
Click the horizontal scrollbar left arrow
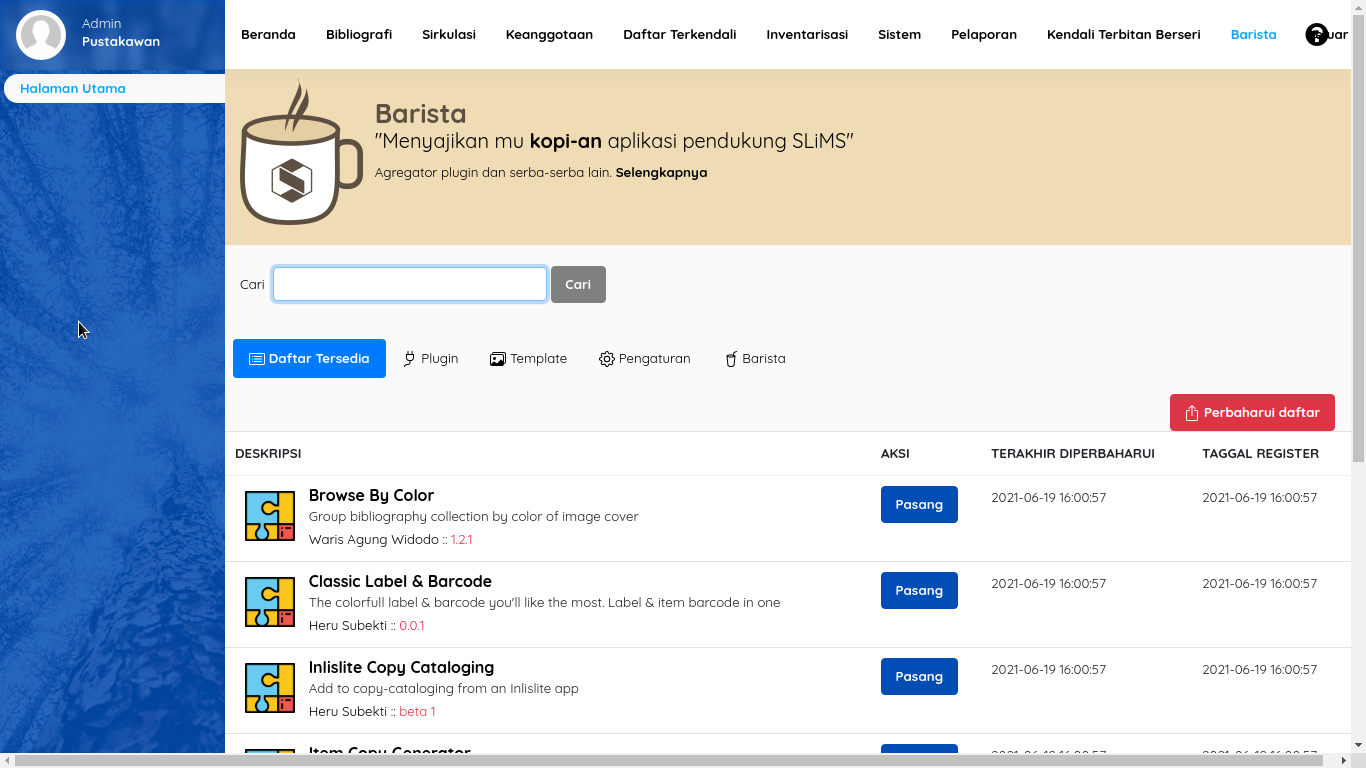7,760
